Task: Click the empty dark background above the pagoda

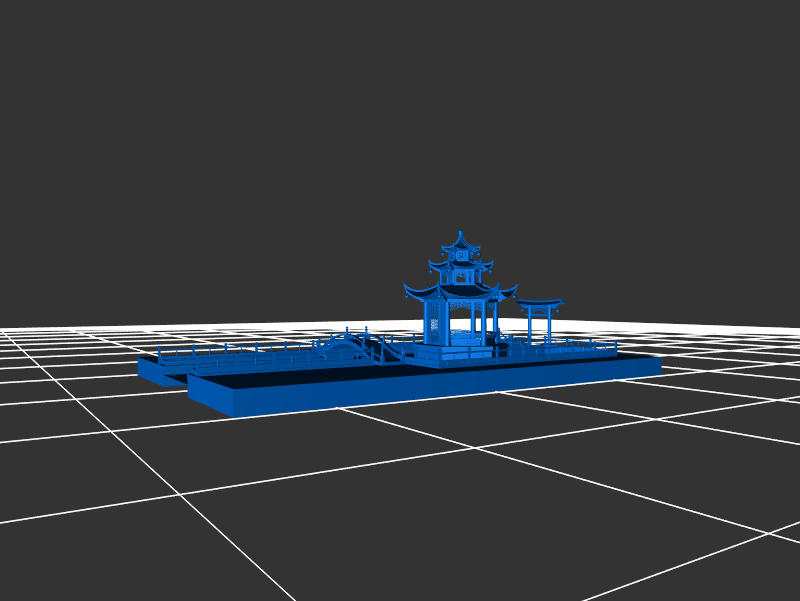Action: [x=460, y=120]
